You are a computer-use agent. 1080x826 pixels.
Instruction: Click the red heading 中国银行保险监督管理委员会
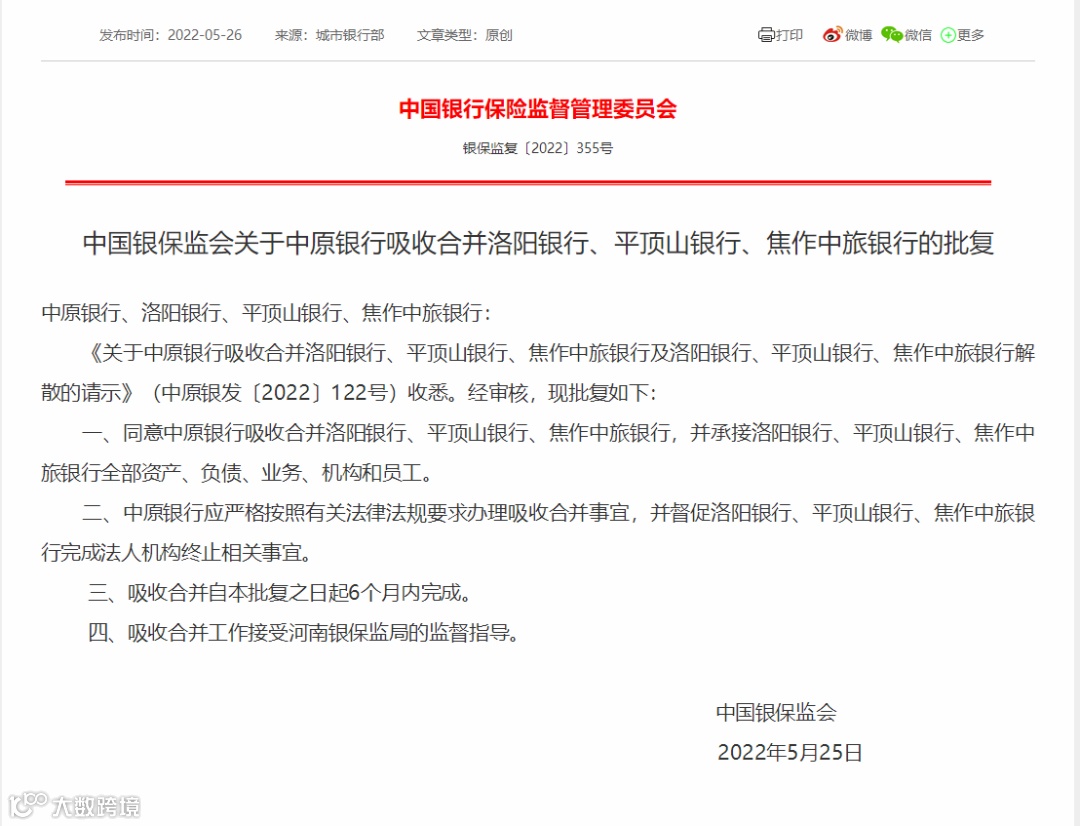(x=538, y=109)
